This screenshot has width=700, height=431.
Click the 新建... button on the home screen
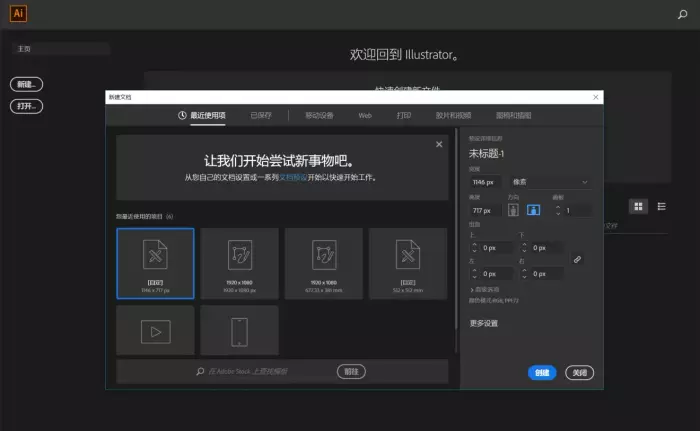pos(26,84)
